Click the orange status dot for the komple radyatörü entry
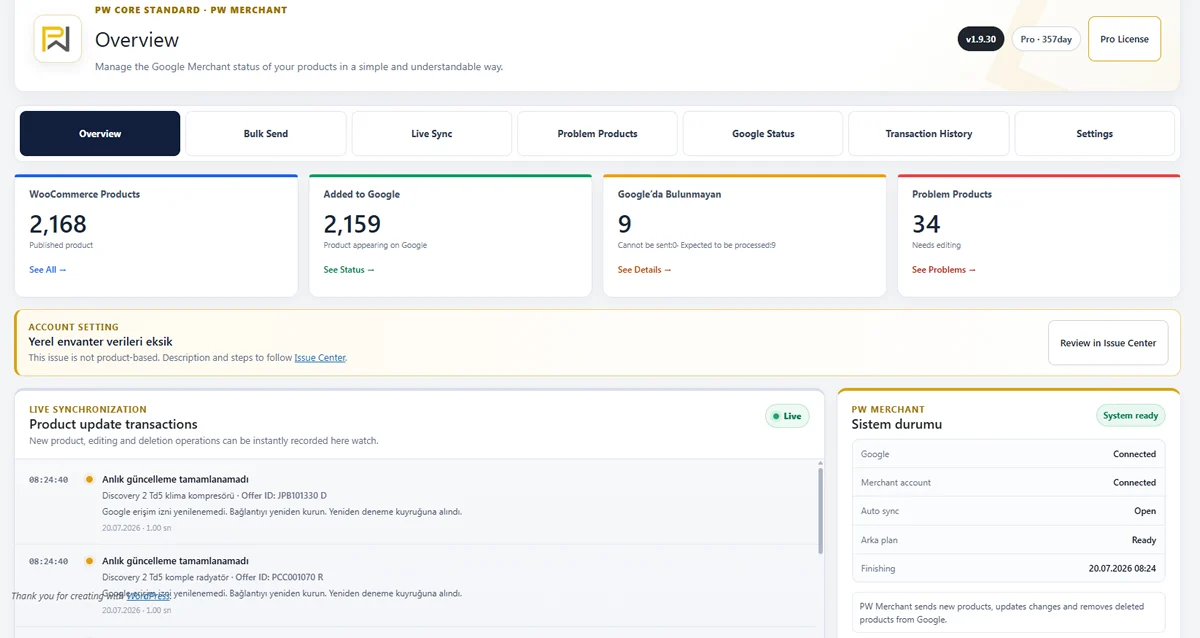Viewport: 1200px width, 638px height. coord(90,561)
